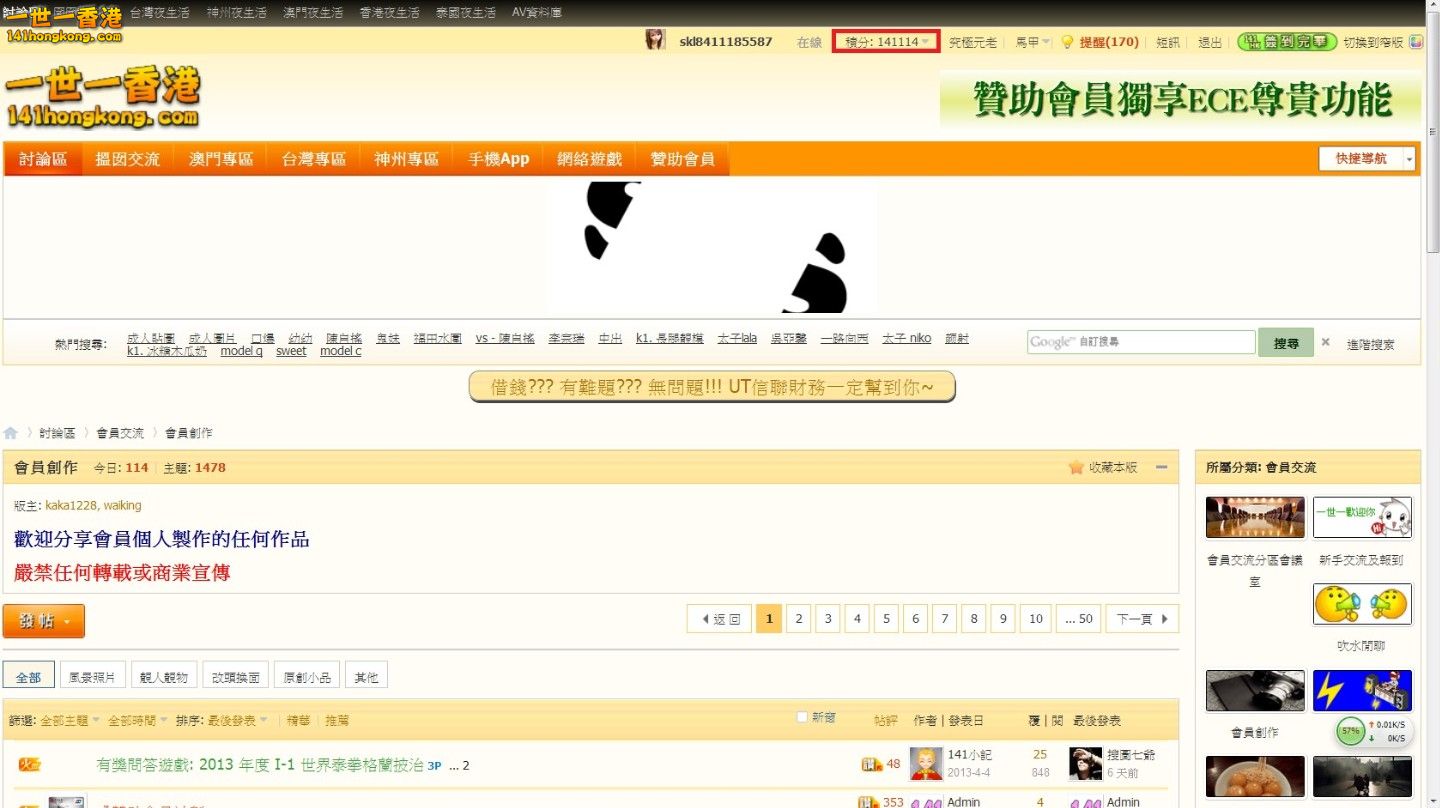This screenshot has height=808, width=1440.
Task: Click the green 簽到完畢 sign-in badge
Action: (1287, 41)
